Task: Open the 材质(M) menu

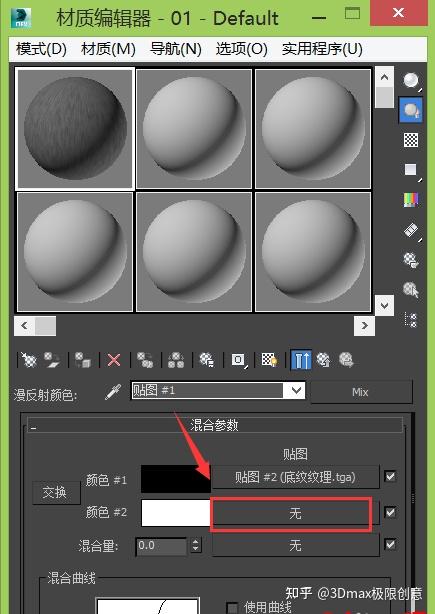Action: [x=108, y=49]
